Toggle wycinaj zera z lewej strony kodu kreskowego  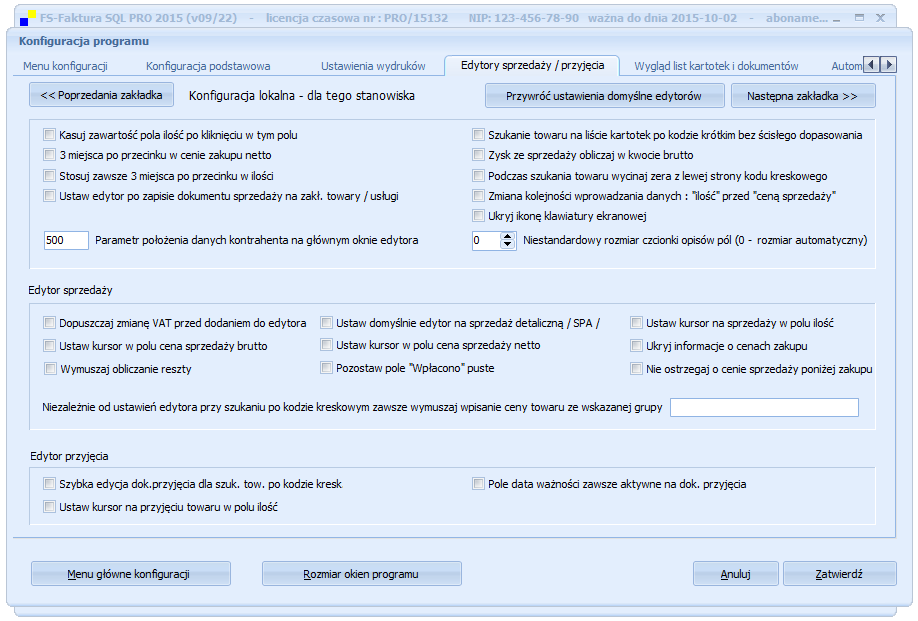coord(478,176)
